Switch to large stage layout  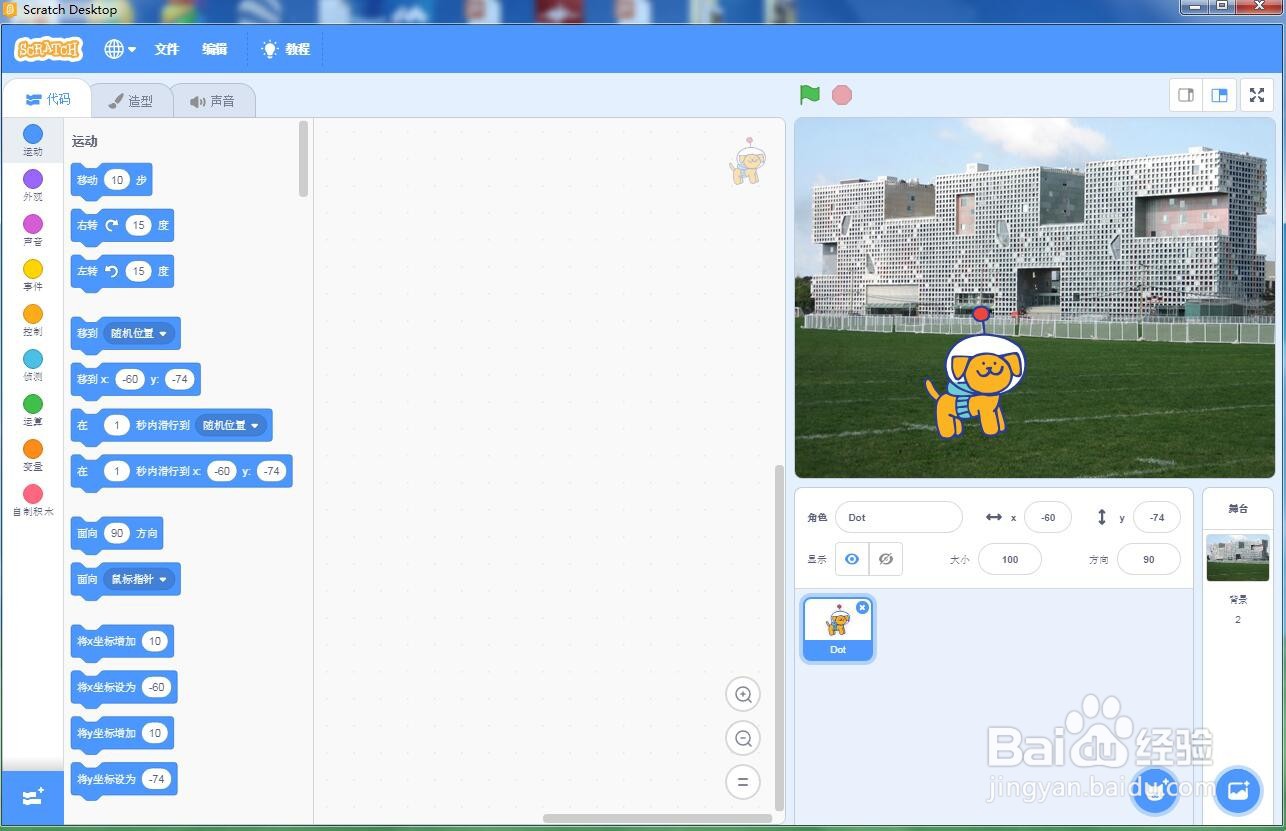pyautogui.click(x=1219, y=95)
